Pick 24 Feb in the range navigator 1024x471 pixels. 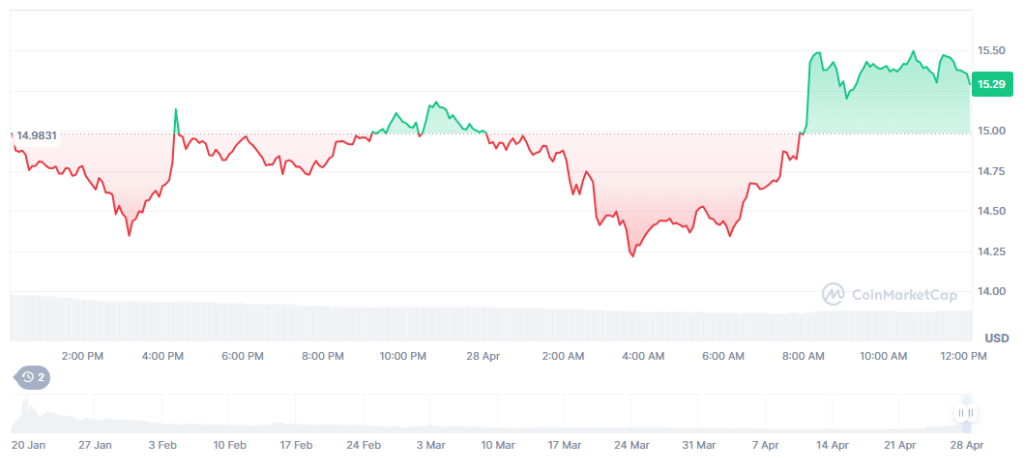click(364, 444)
